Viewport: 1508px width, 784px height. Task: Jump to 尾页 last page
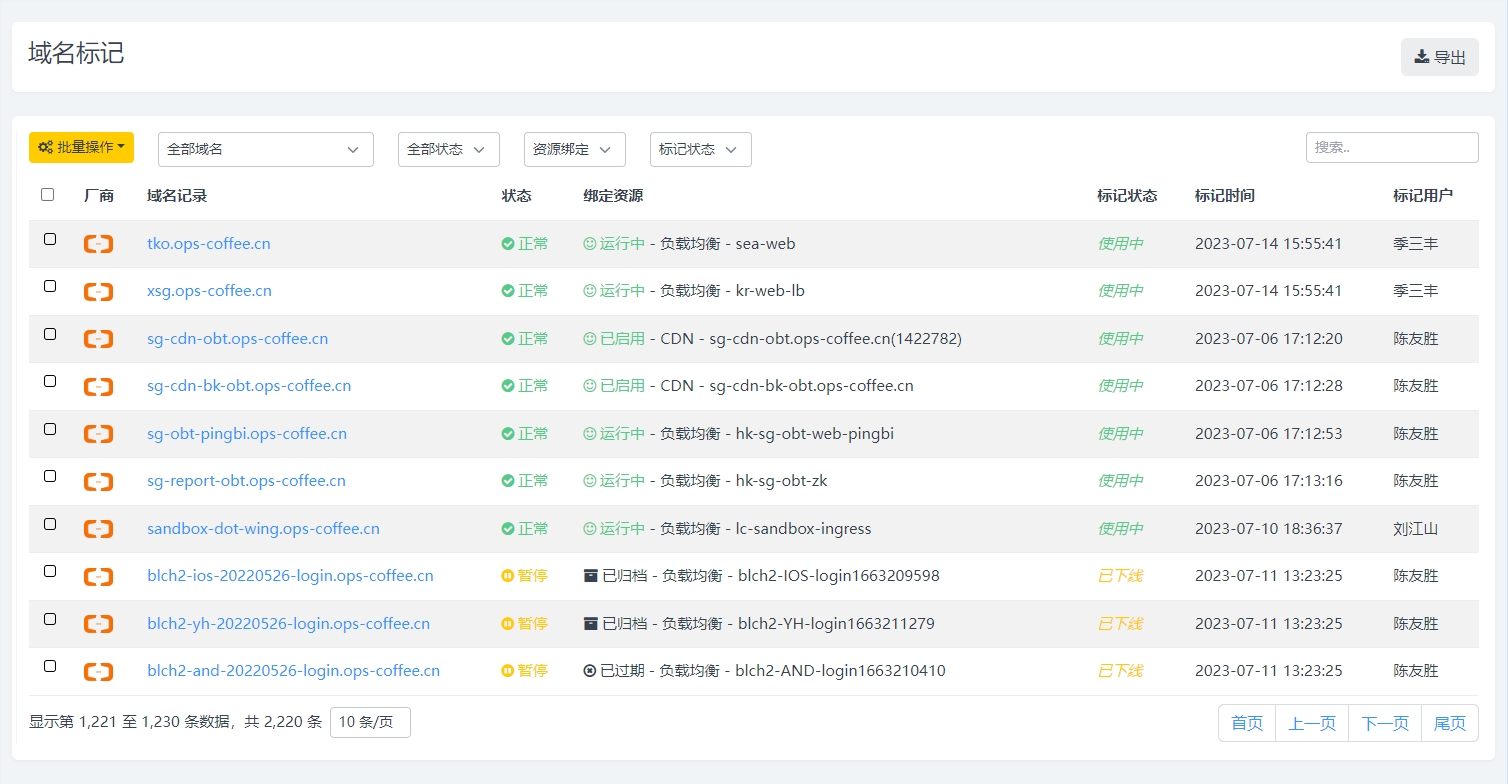(1449, 723)
